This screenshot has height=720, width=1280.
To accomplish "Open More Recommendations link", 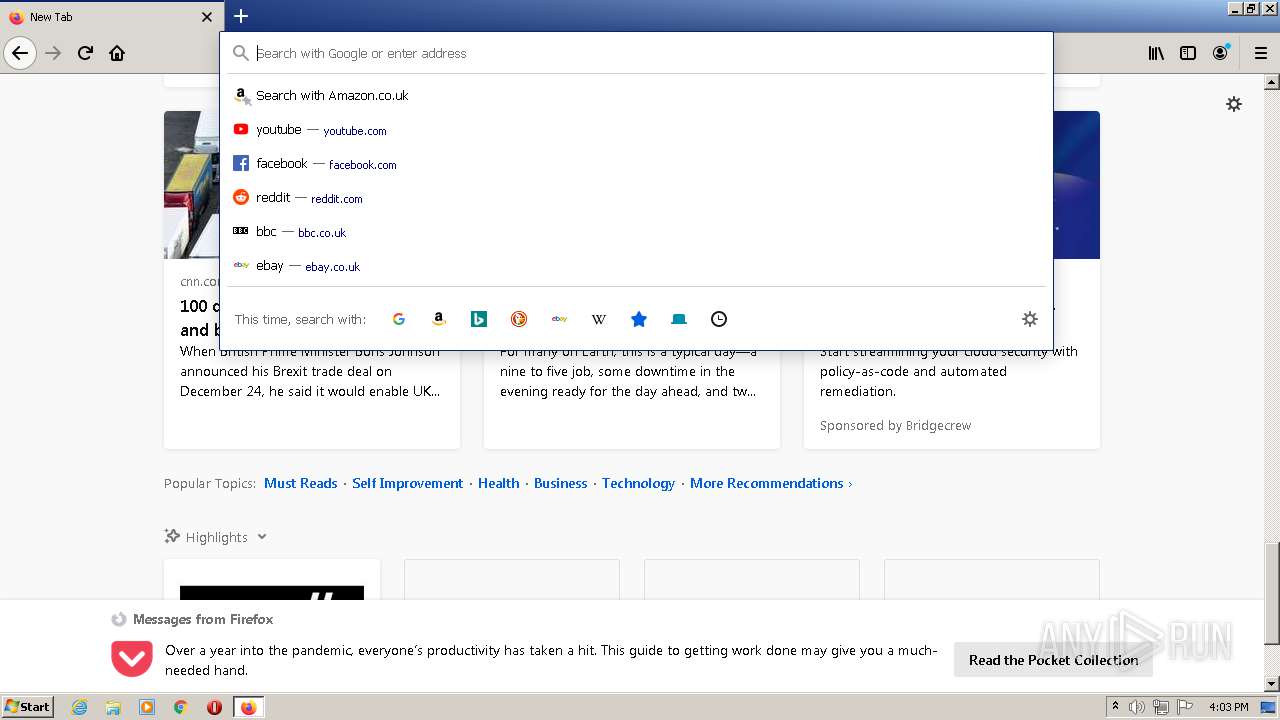I will click(771, 483).
